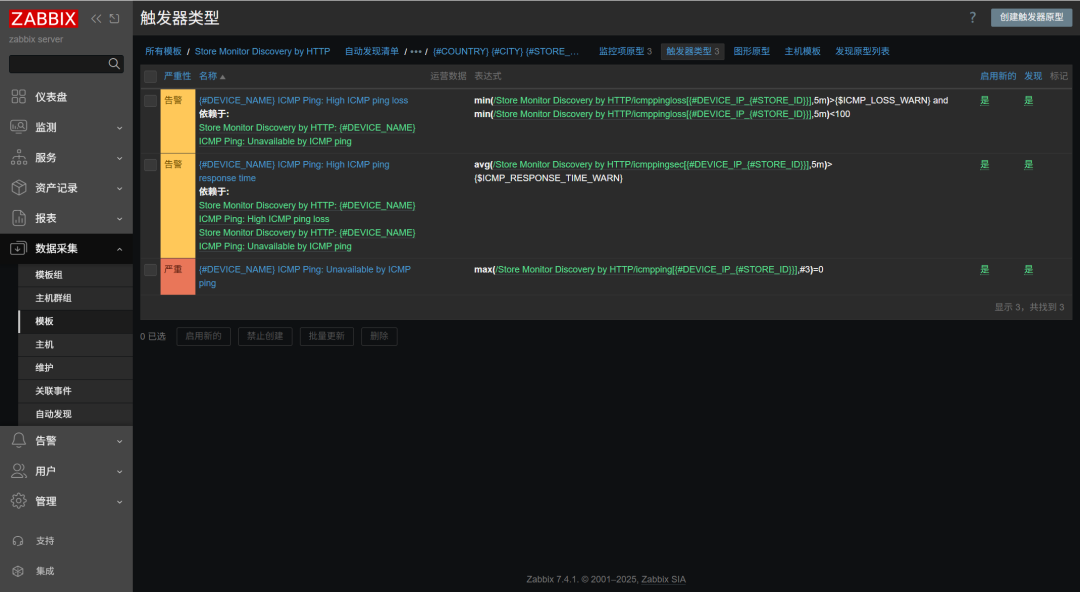Image resolution: width=1080 pixels, height=592 pixels.
Task: Collapse the 数据采集 menu chevron
Action: 119,249
